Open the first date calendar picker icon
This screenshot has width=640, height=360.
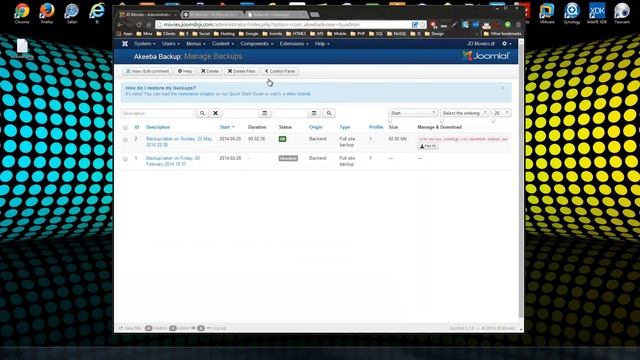[x=264, y=113]
